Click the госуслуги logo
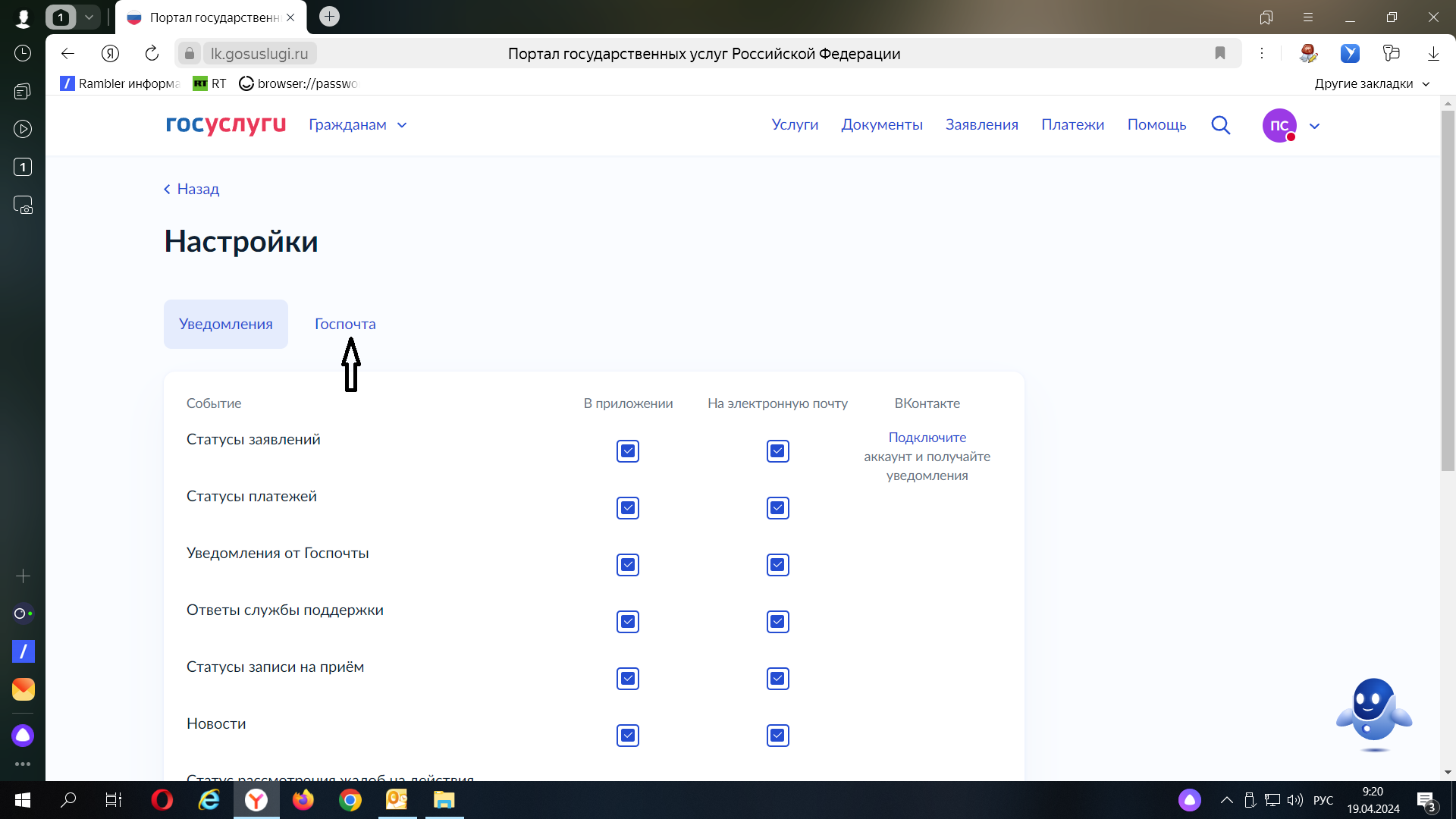Image resolution: width=1456 pixels, height=819 pixels. pos(225,124)
